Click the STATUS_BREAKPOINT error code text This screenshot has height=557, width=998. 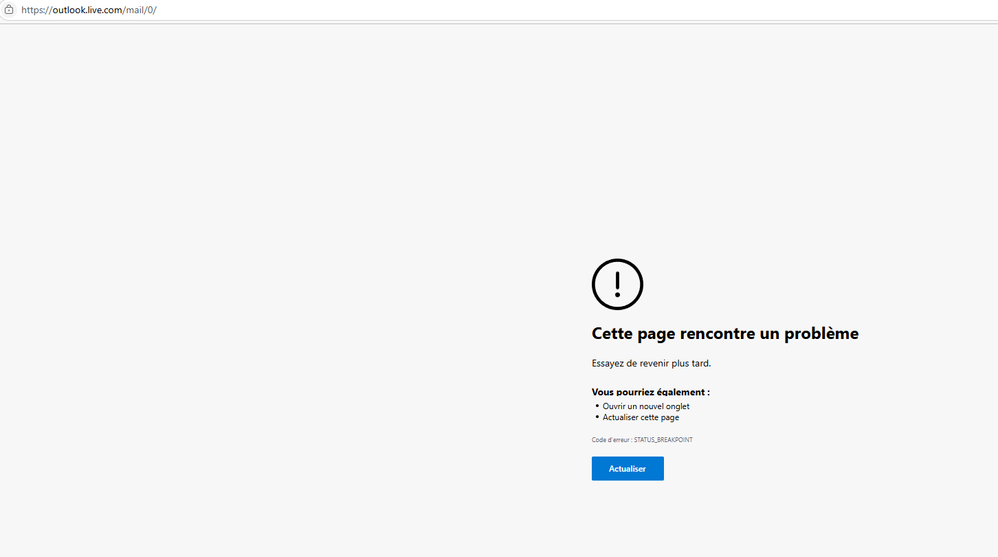[x=642, y=440]
